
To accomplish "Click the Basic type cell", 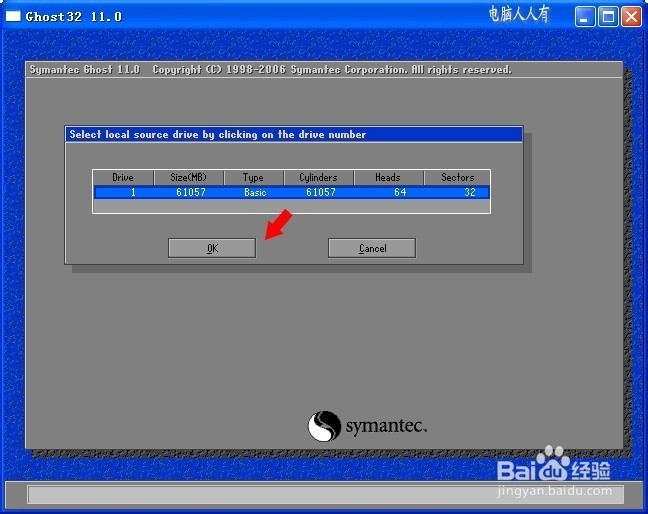I will coord(255,192).
